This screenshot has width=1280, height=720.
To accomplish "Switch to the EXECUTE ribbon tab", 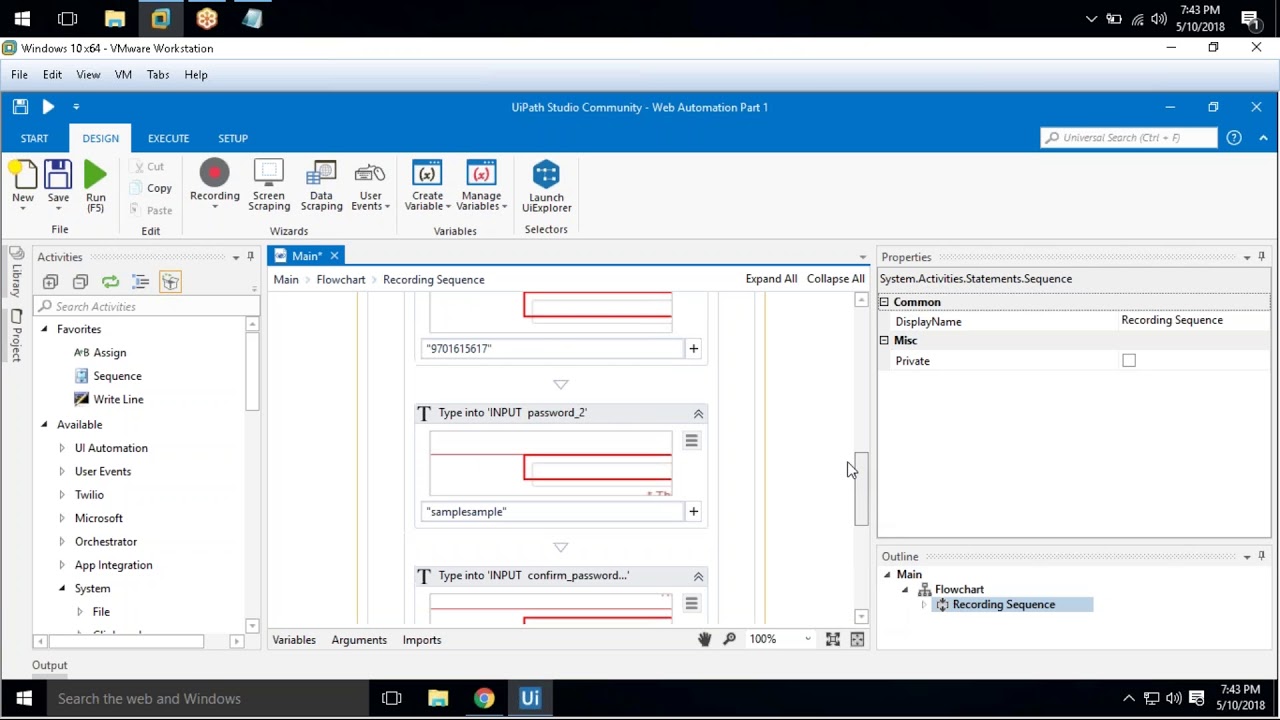I will click(x=168, y=138).
